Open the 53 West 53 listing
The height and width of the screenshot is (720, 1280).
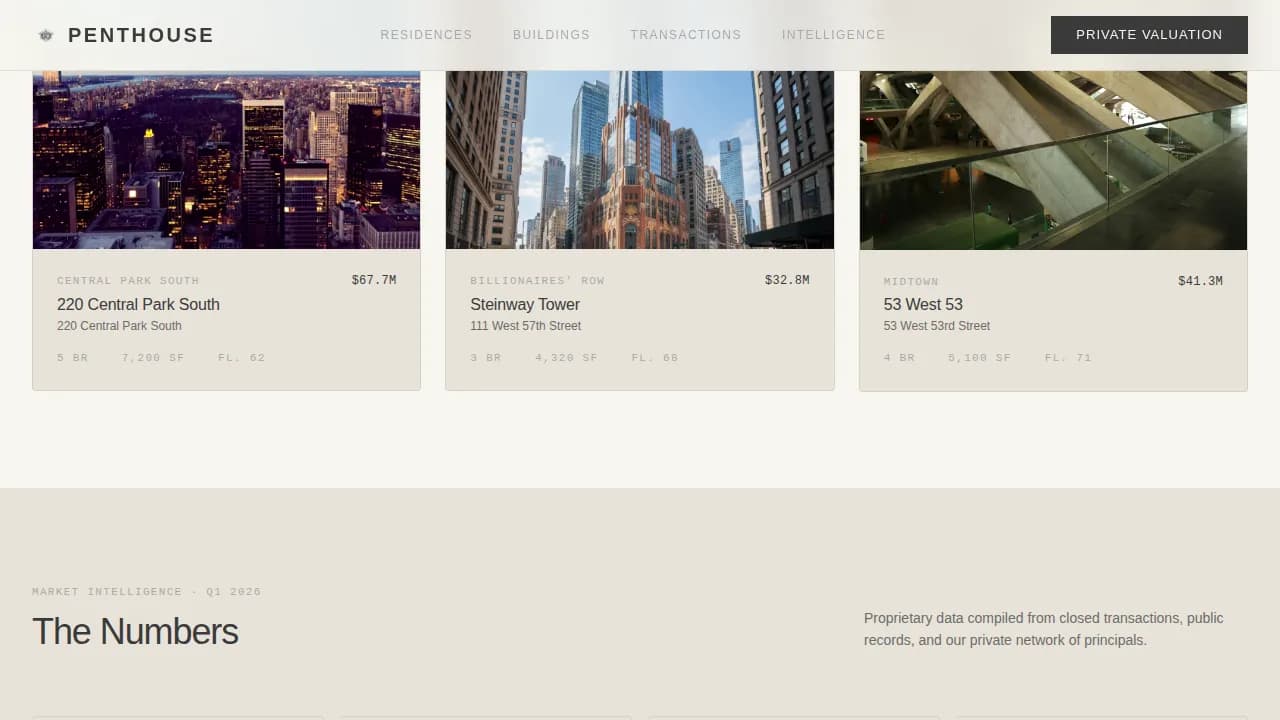click(x=922, y=304)
